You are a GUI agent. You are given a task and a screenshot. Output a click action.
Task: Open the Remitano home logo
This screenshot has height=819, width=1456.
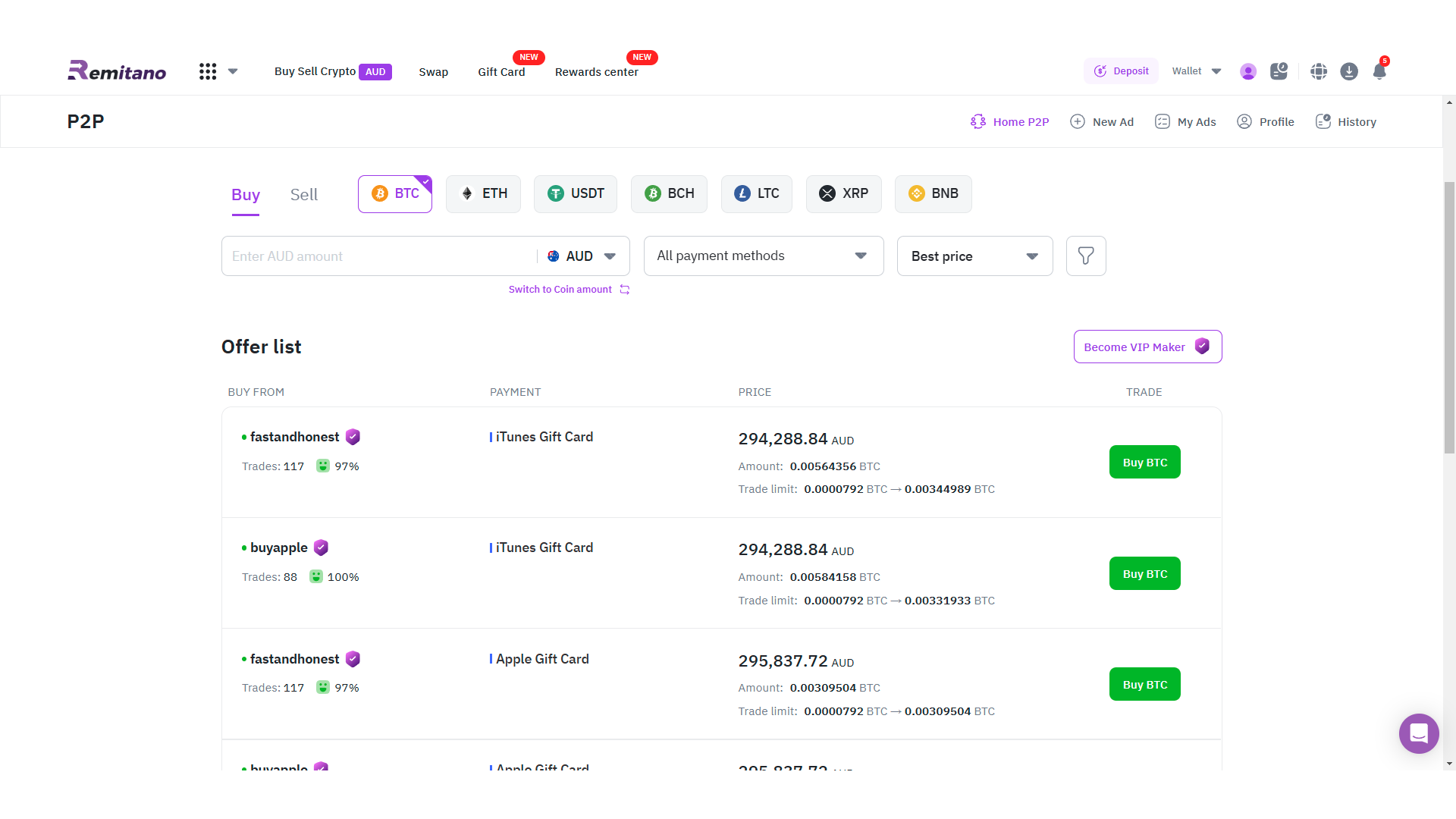point(117,71)
